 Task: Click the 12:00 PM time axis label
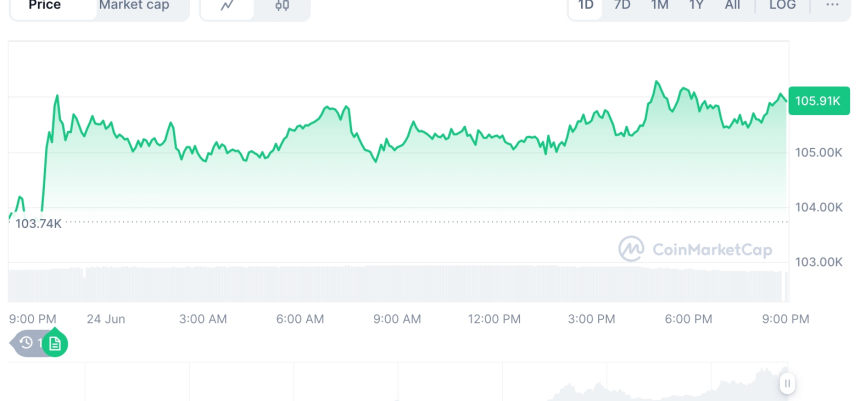[x=494, y=319]
